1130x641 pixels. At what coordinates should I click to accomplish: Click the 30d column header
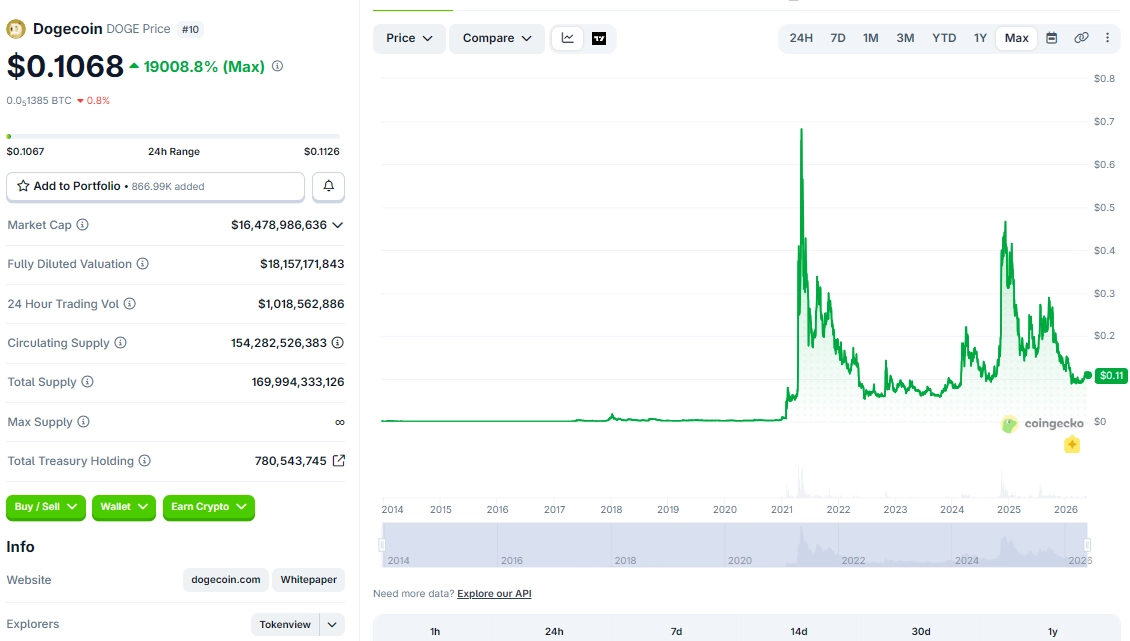point(921,631)
